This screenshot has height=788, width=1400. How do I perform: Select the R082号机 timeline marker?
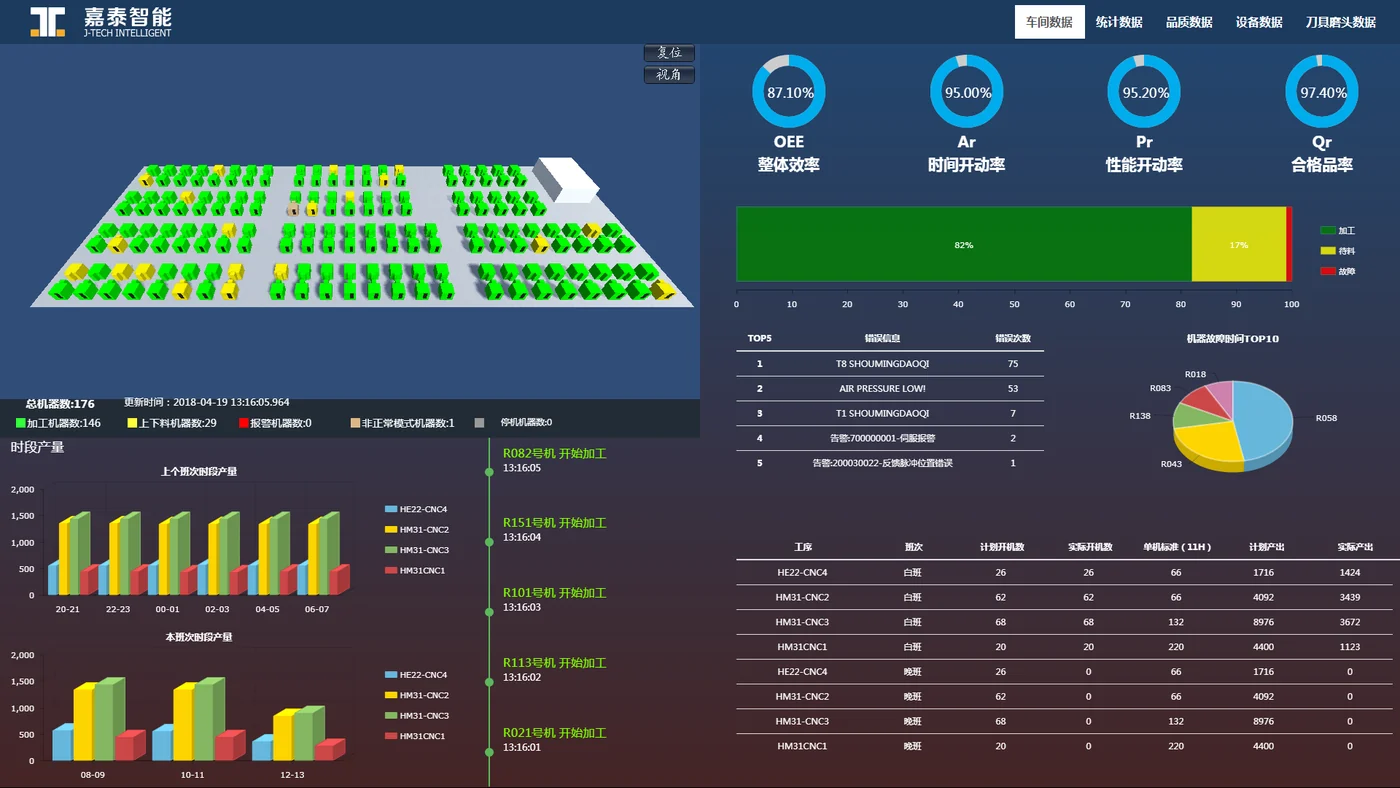tap(489, 472)
